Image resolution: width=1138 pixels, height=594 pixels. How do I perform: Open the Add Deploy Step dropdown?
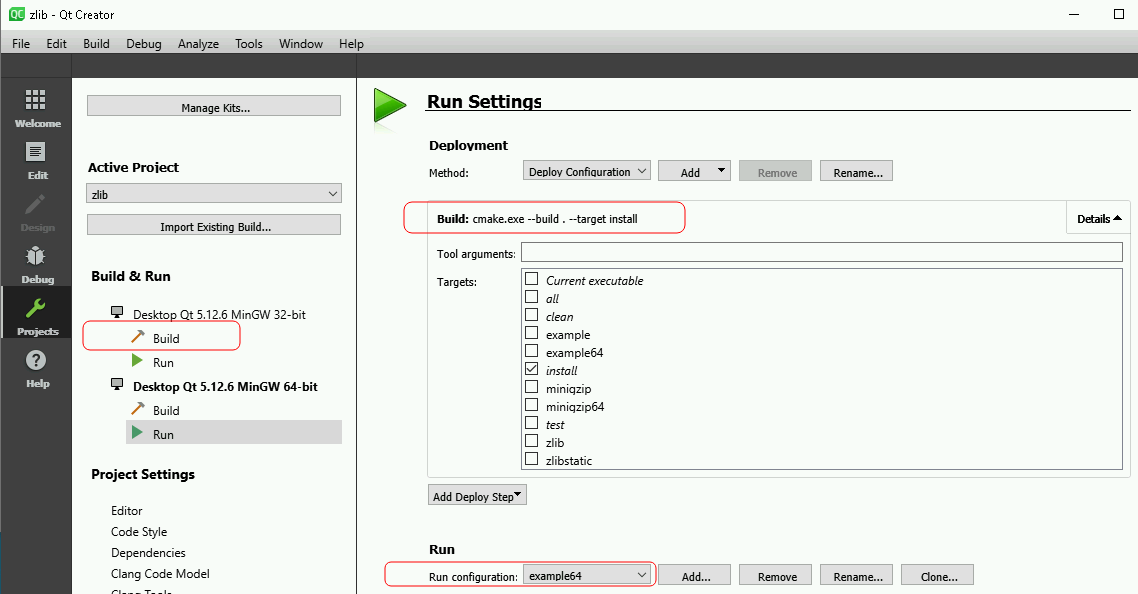[477, 496]
